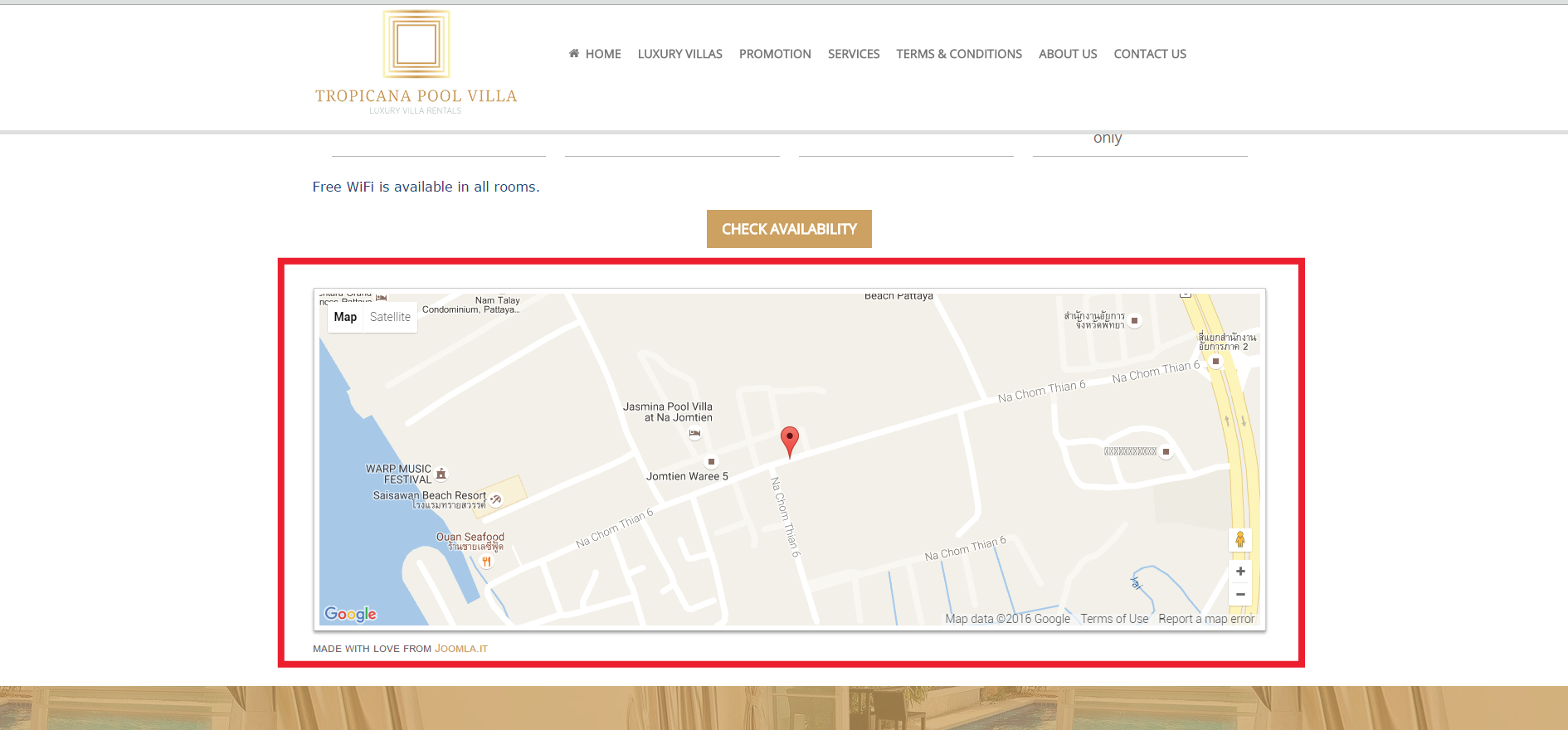Zoom out the map with minus button
Viewport: 1568px width, 730px height.
pyautogui.click(x=1240, y=594)
